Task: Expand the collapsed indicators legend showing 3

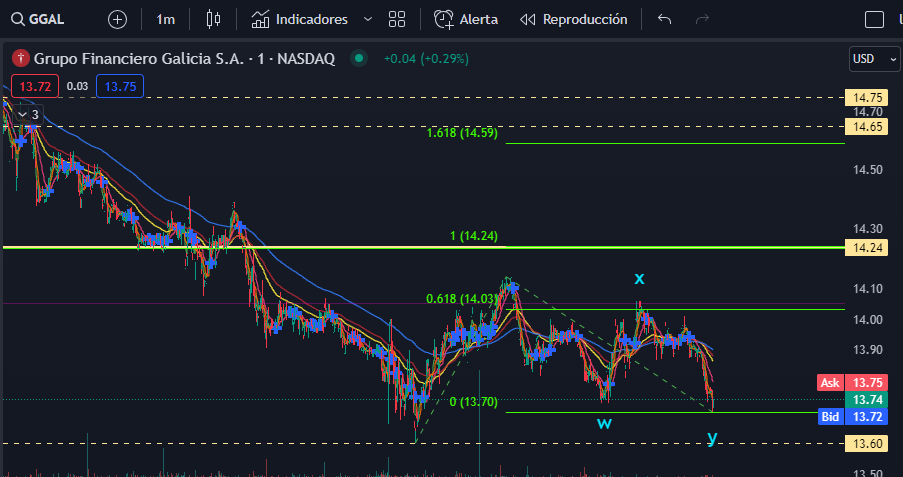Action: pos(28,115)
